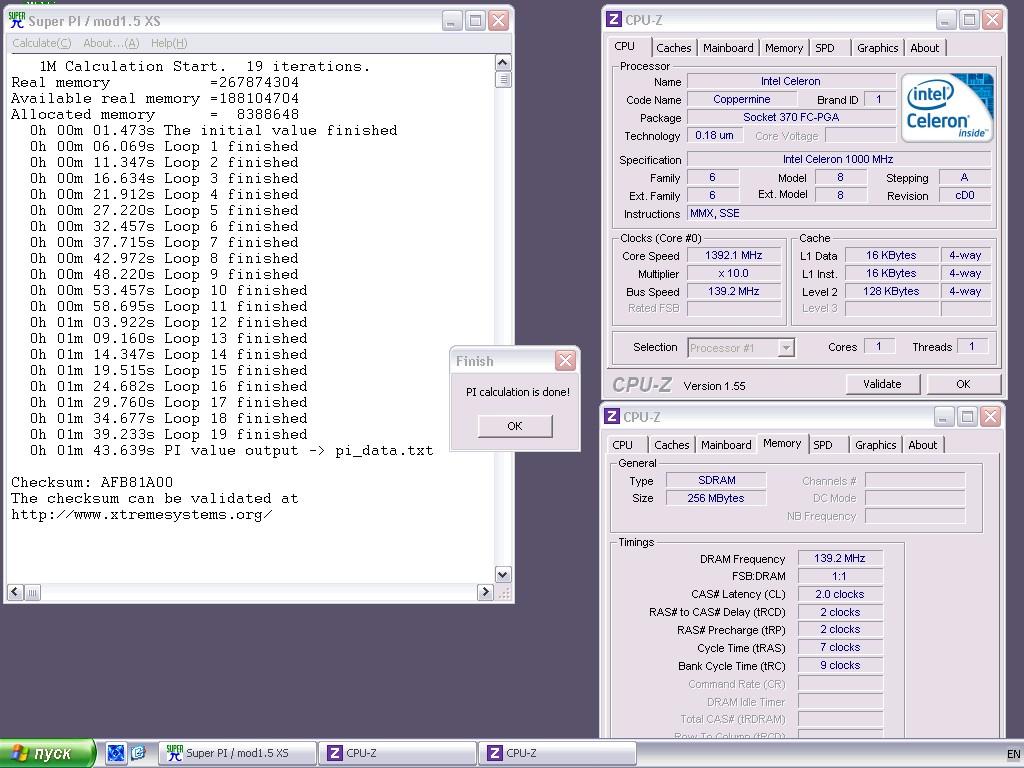The height and width of the screenshot is (768, 1024).
Task: Switch to second CPU-Z taskbar button
Action: coord(558,753)
